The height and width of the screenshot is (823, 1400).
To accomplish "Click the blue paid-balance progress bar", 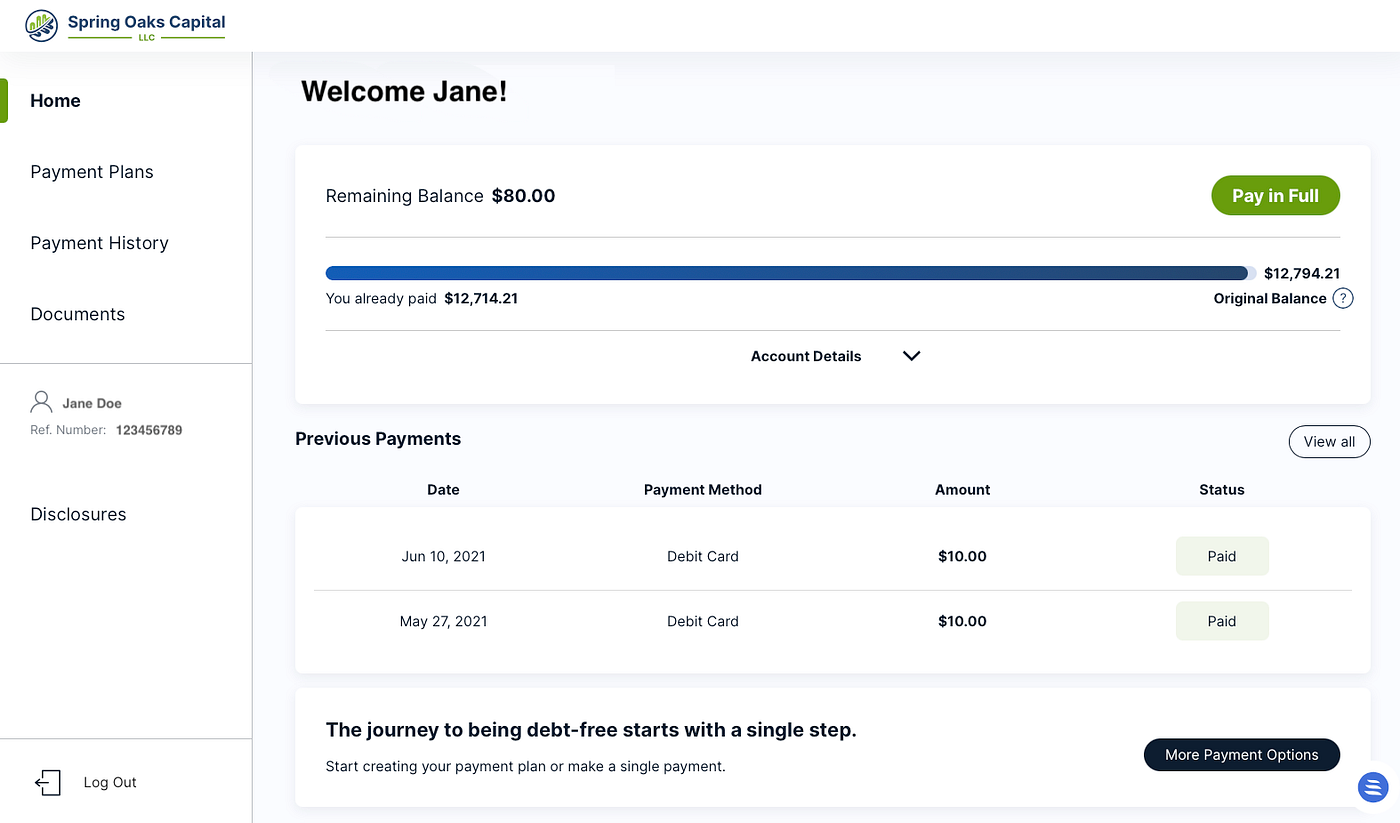I will (787, 273).
